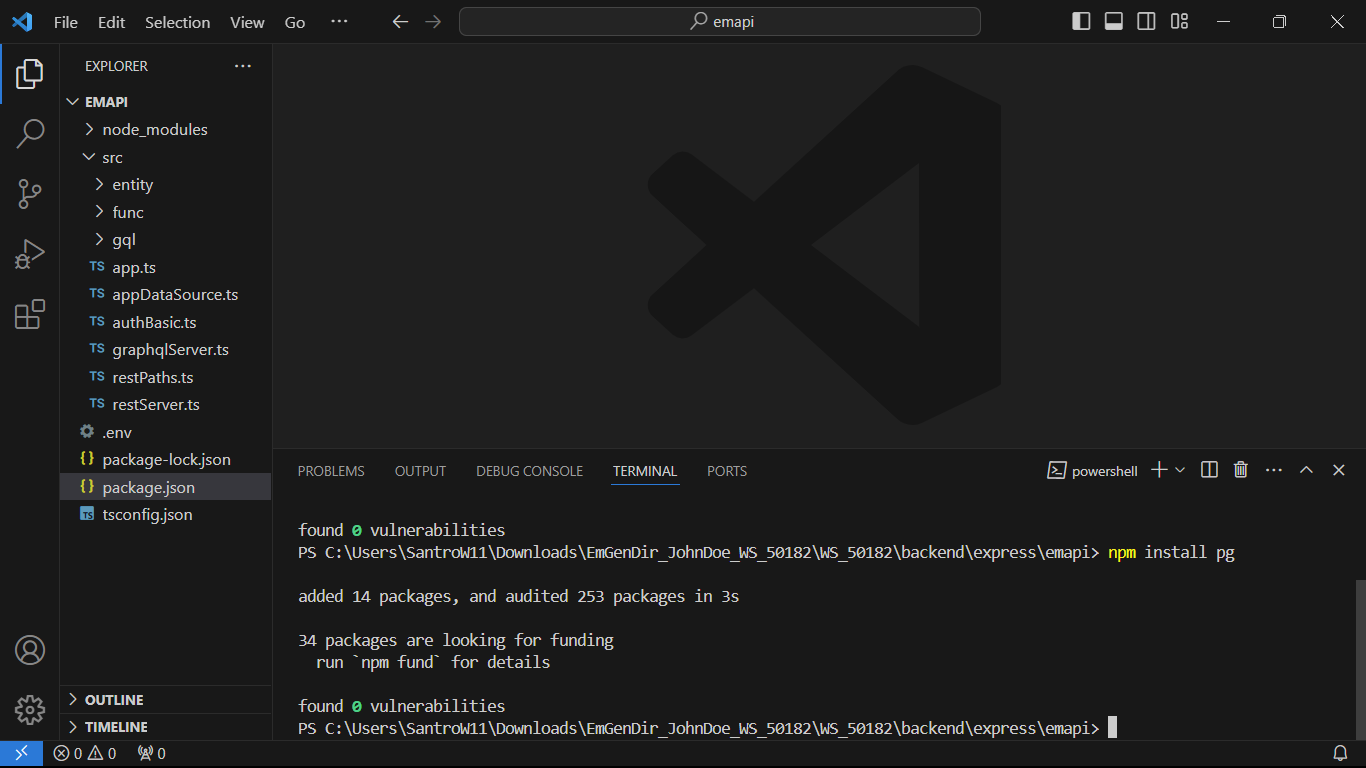Open the Search view in activity bar

coord(30,133)
